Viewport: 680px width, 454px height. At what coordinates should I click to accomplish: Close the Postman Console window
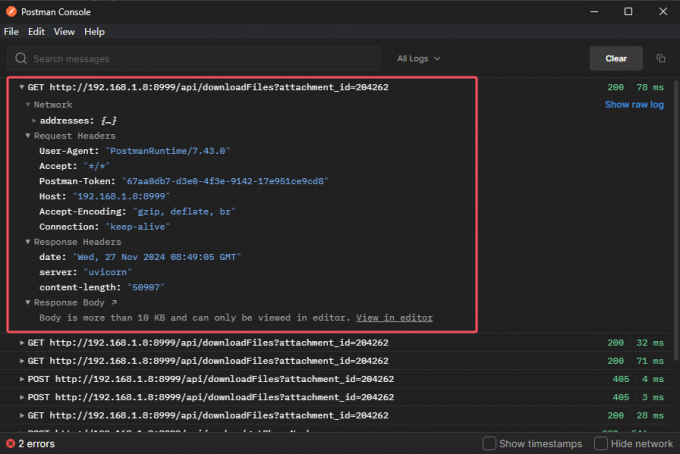(x=663, y=12)
